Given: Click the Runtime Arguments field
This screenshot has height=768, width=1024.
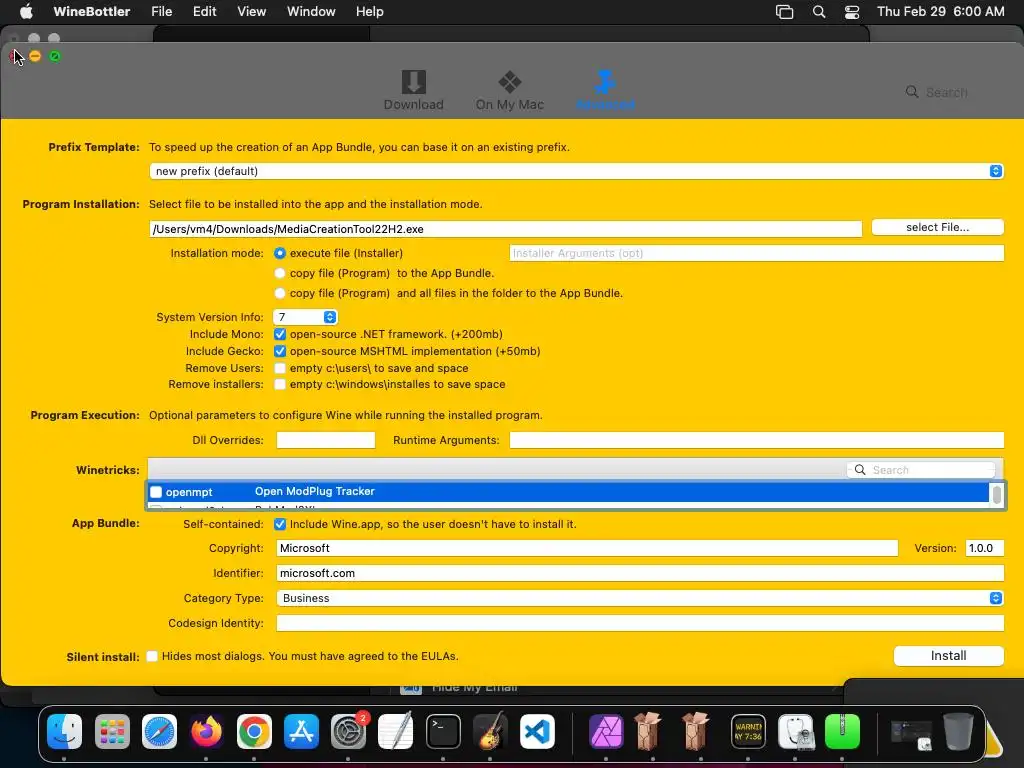Looking at the screenshot, I should (756, 440).
